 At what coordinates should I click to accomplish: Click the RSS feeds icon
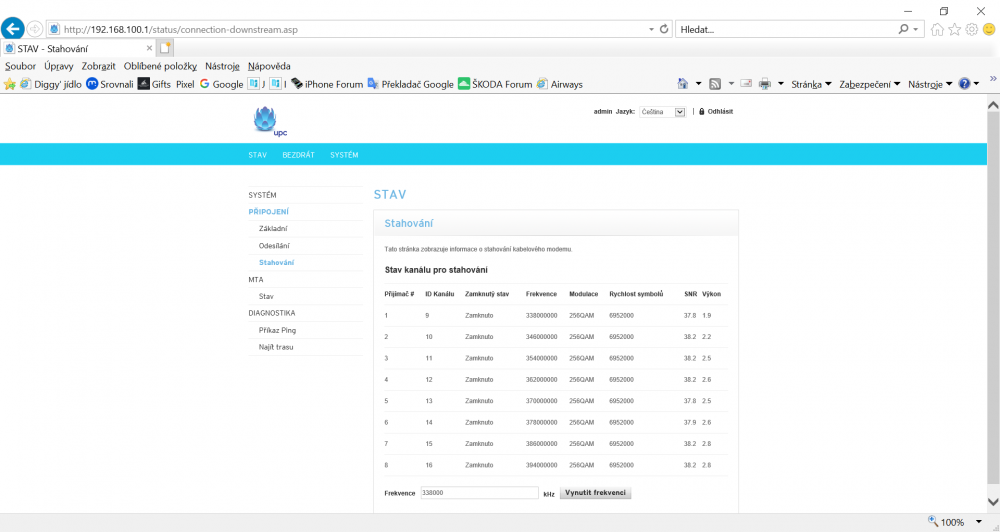tap(715, 84)
